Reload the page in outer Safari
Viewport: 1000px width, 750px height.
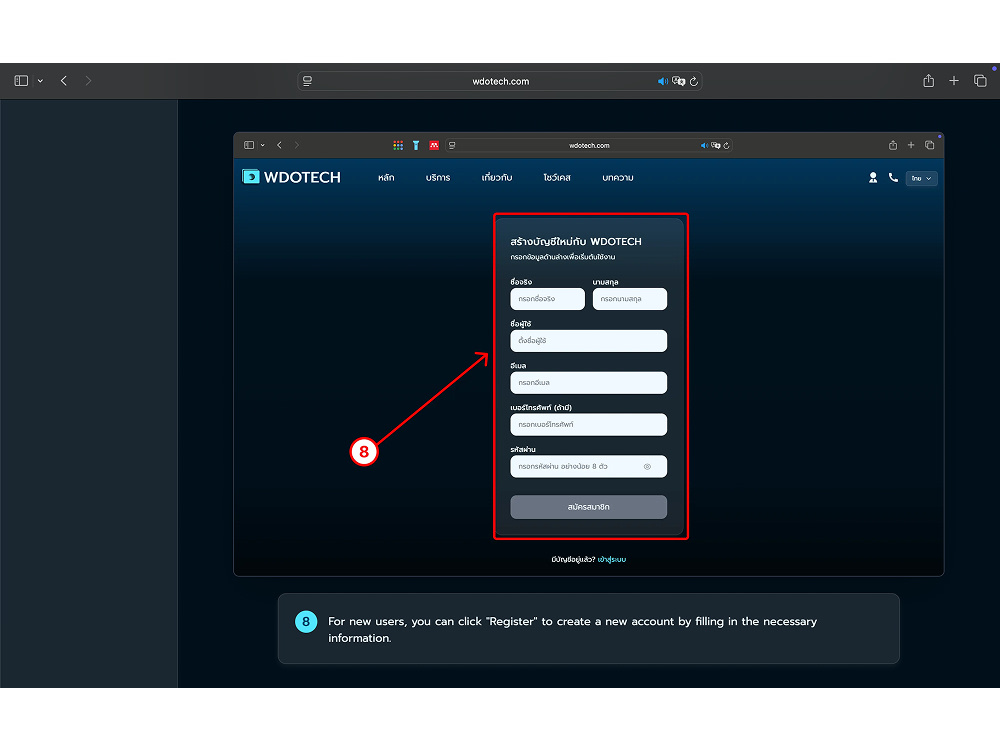pos(694,81)
